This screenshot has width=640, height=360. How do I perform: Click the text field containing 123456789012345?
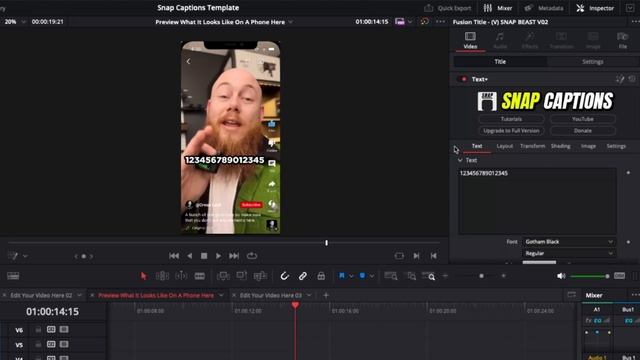click(x=537, y=201)
